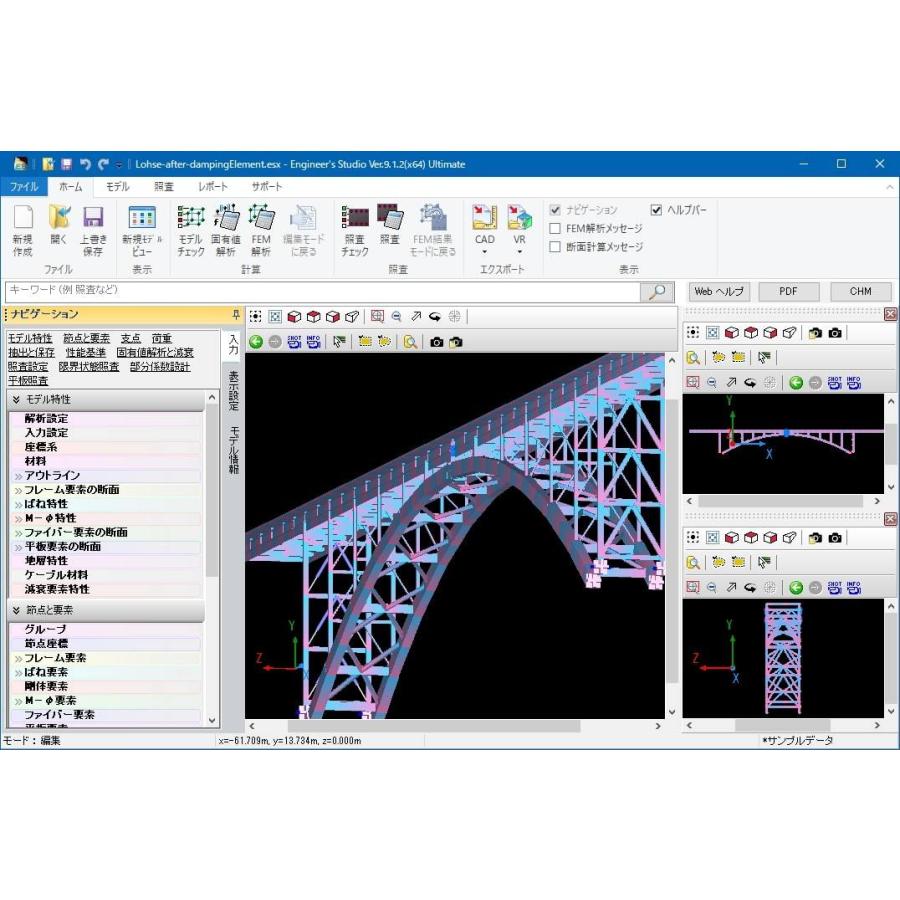The image size is (900, 900).
Task: Run the 固有値解析 tool
Action: coord(226,230)
